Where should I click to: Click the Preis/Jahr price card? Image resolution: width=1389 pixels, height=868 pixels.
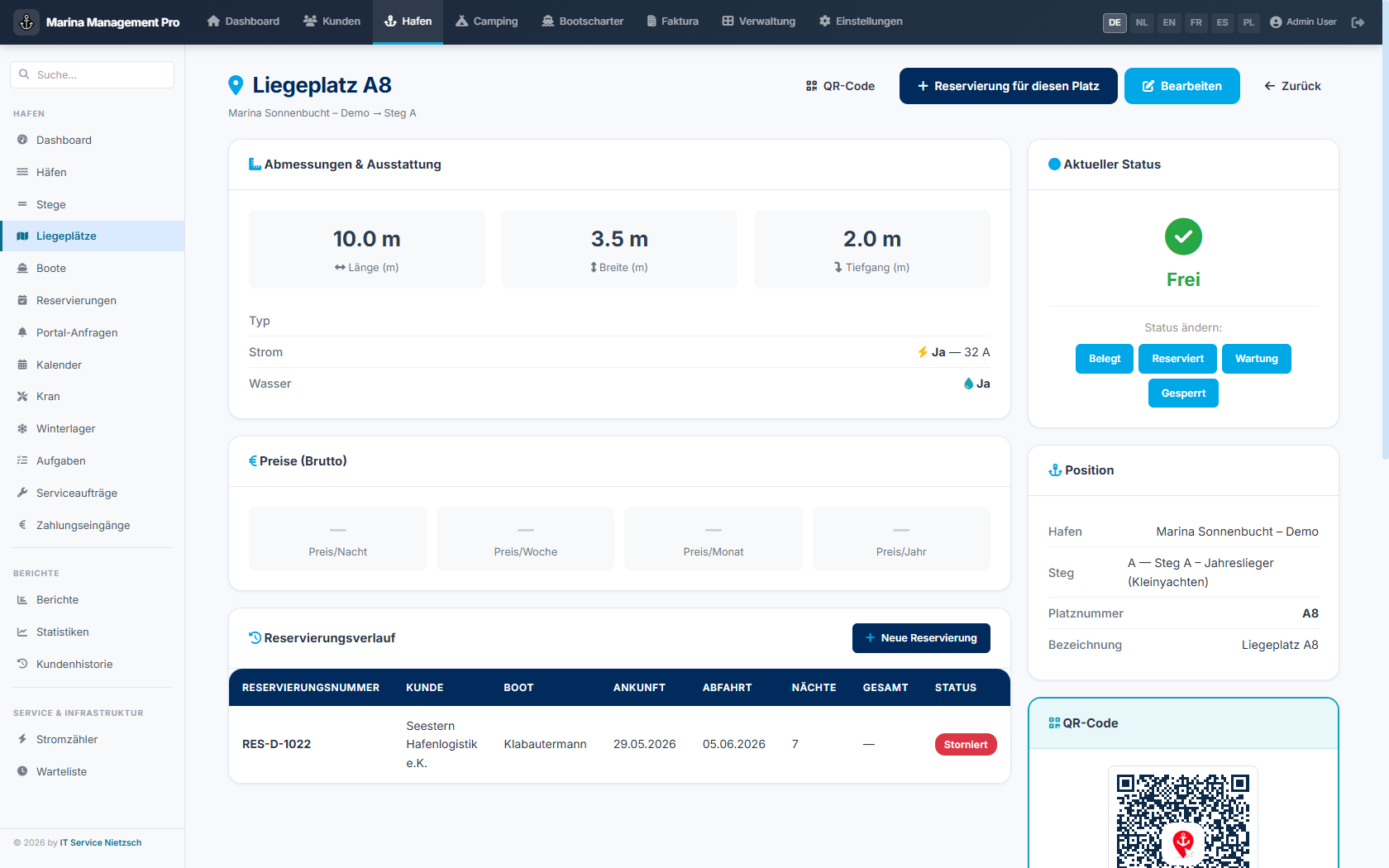click(901, 538)
